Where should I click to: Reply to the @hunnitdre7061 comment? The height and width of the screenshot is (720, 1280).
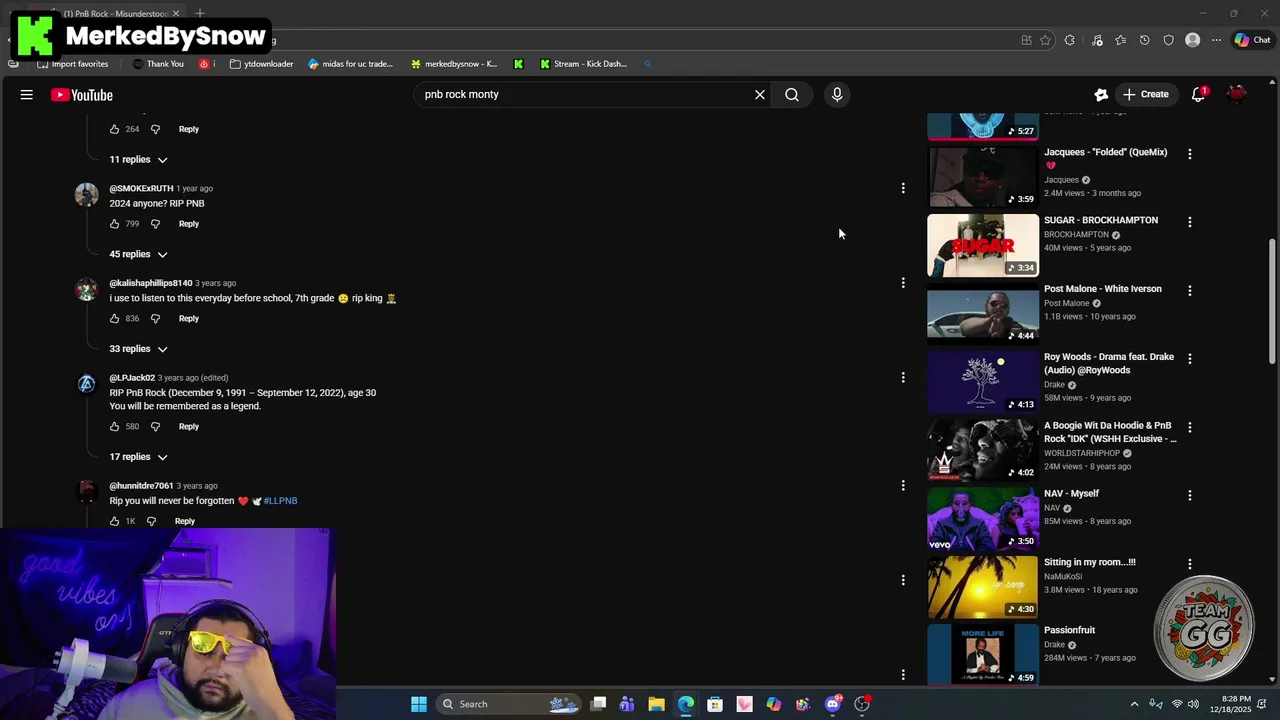[185, 521]
